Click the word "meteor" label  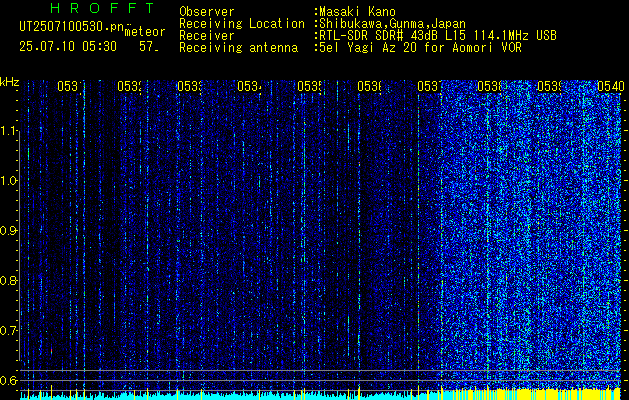[x=145, y=32]
